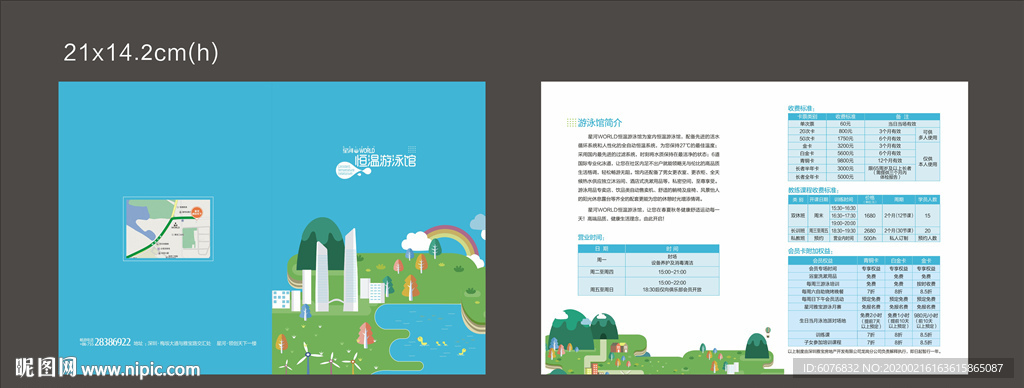Click the phone number 28386922
The width and height of the screenshot is (1024, 388).
(113, 342)
